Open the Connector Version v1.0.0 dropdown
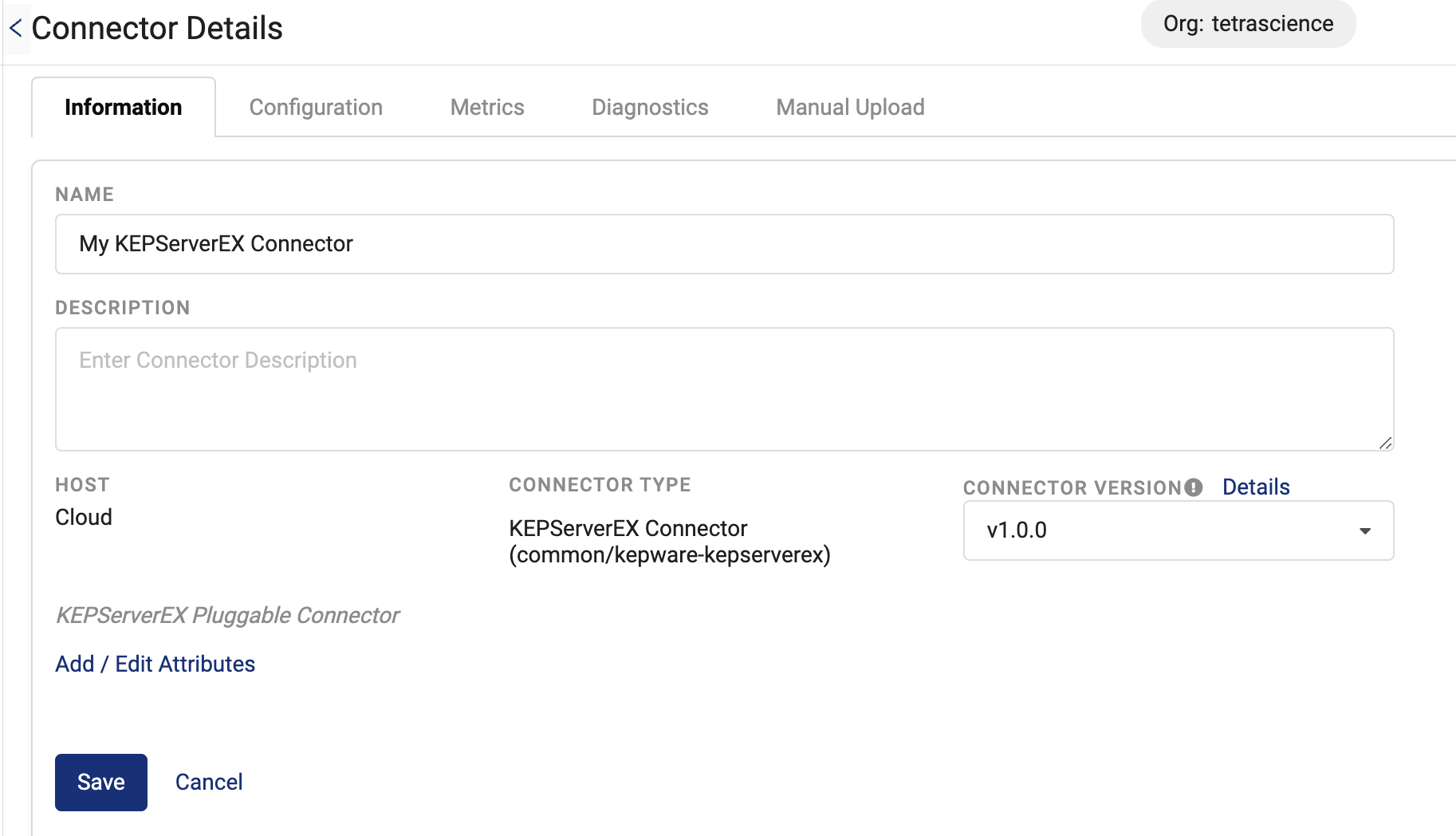 pos(1178,530)
